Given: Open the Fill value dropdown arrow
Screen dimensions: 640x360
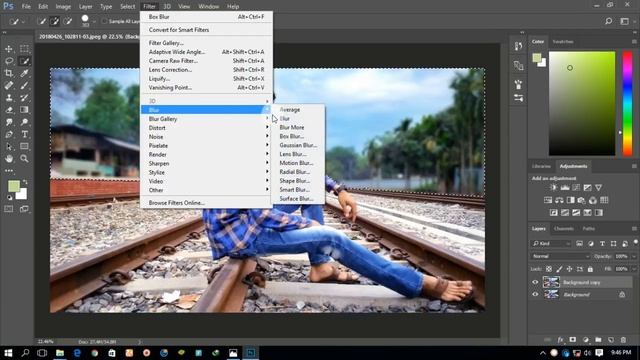Looking at the screenshot, I should pyautogui.click(x=634, y=269).
